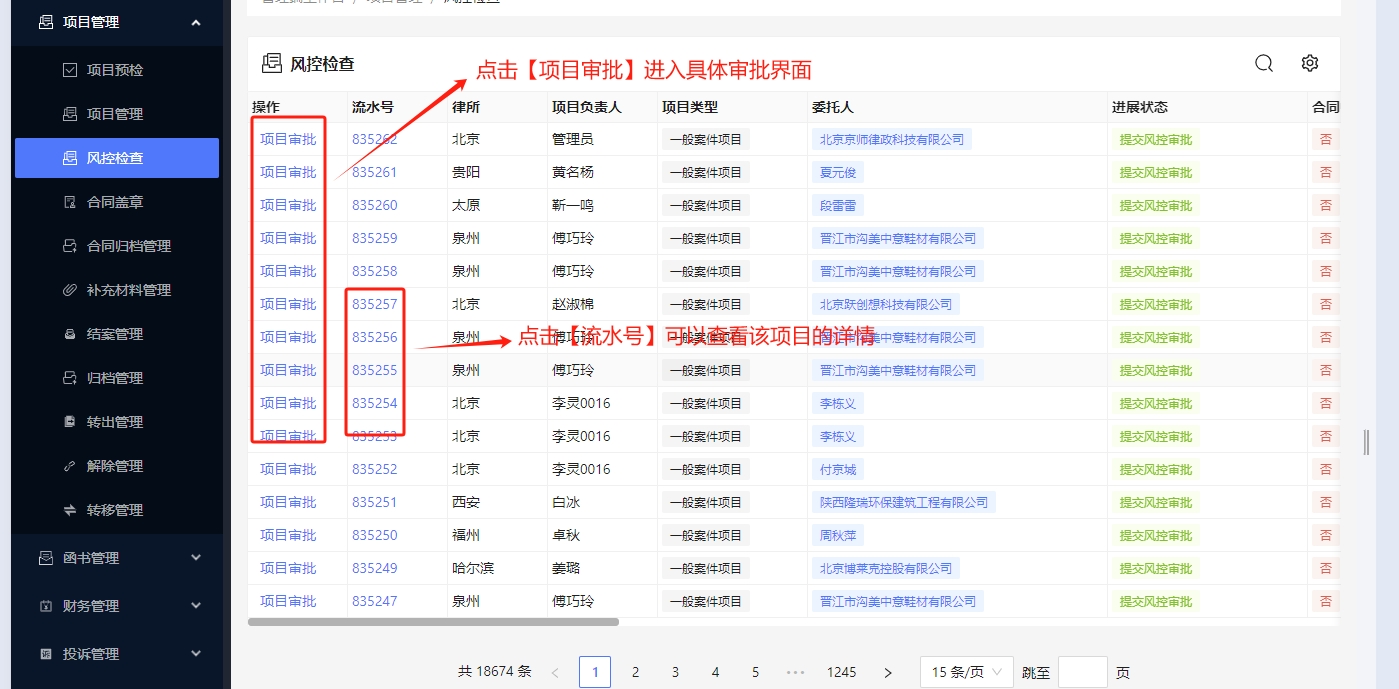Select 补充材料管理 sidebar entry
1399x689 pixels.
128,290
